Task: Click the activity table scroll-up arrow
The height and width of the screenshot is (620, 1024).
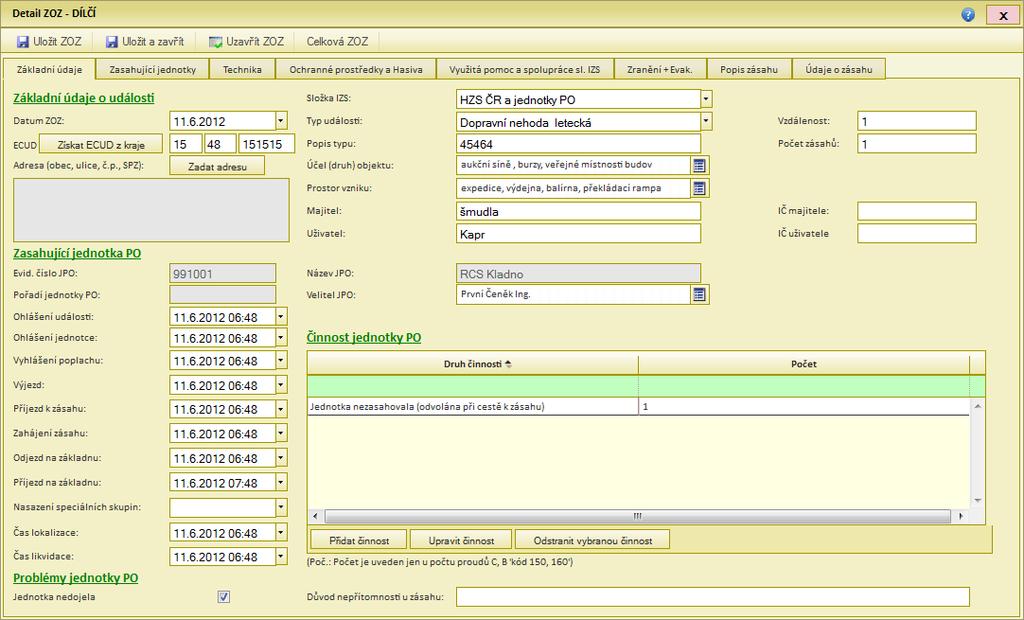Action: 978,406
